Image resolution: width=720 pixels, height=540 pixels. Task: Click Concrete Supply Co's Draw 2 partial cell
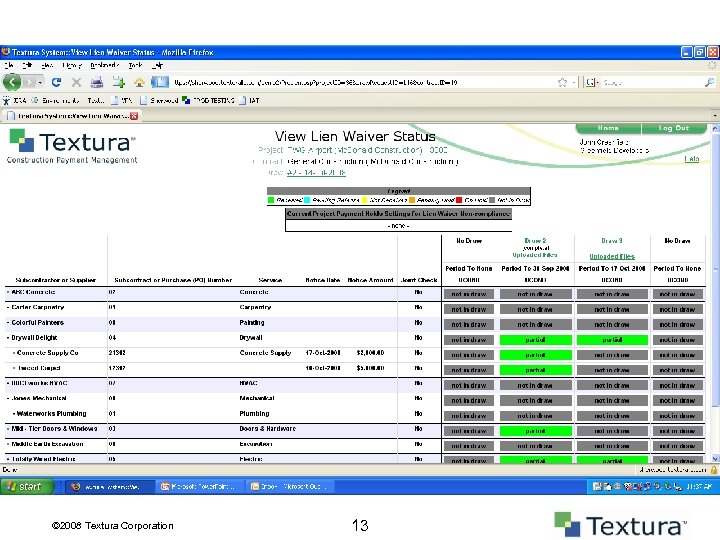[x=535, y=355]
